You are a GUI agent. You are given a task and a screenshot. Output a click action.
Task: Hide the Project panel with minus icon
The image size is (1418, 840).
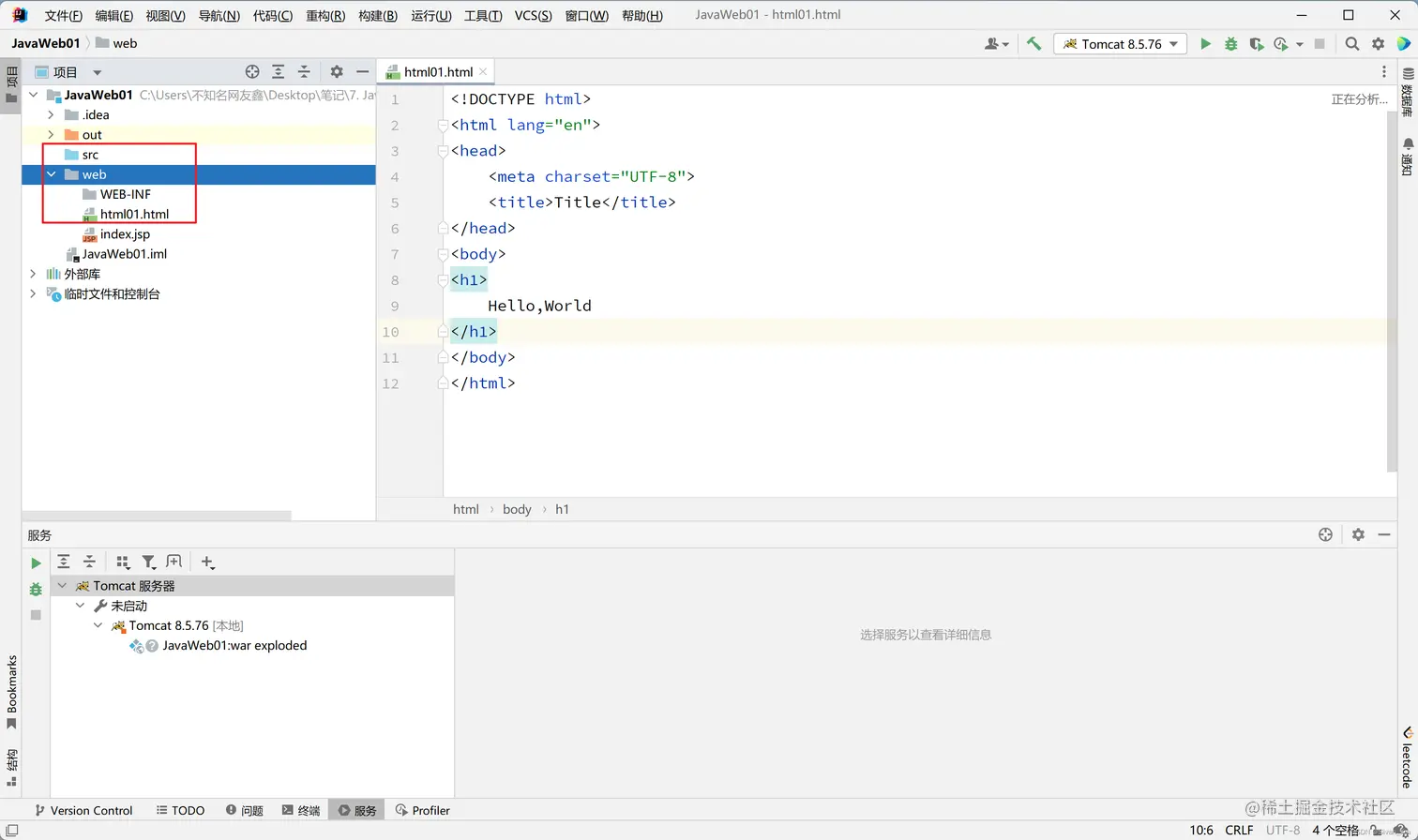pos(363,72)
